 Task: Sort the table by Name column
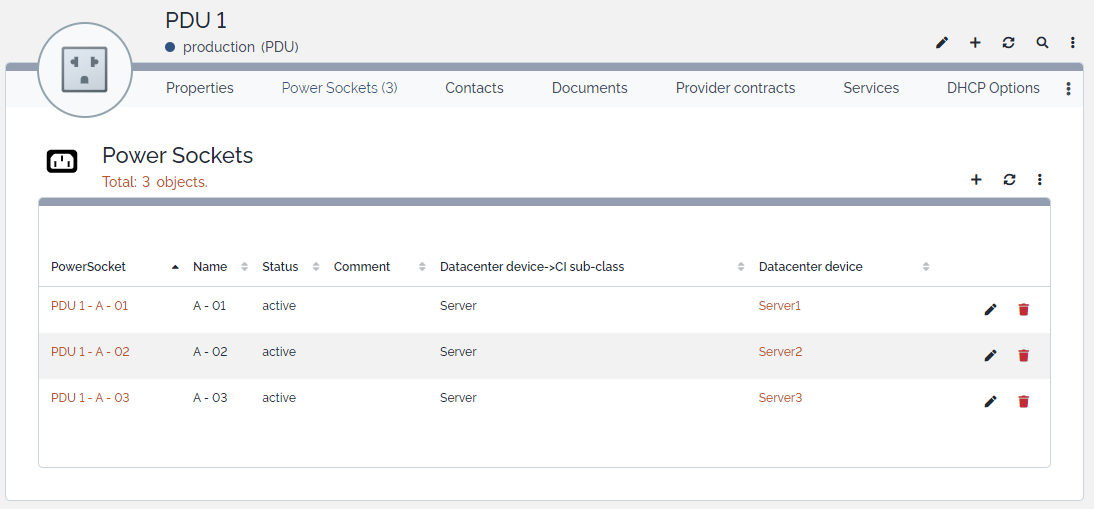(211, 267)
